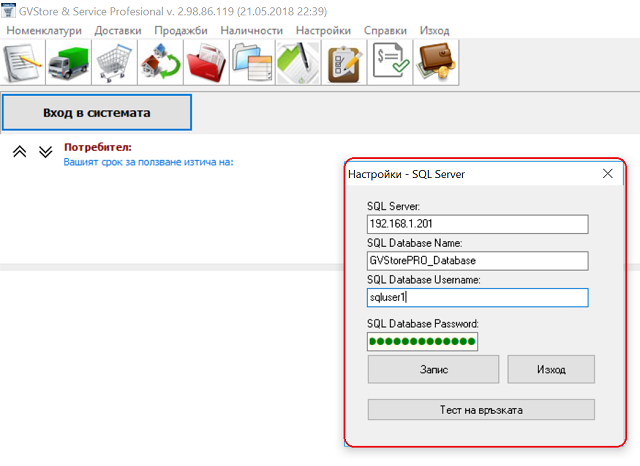
Task: Open the red folder documents icon
Action: [x=207, y=62]
